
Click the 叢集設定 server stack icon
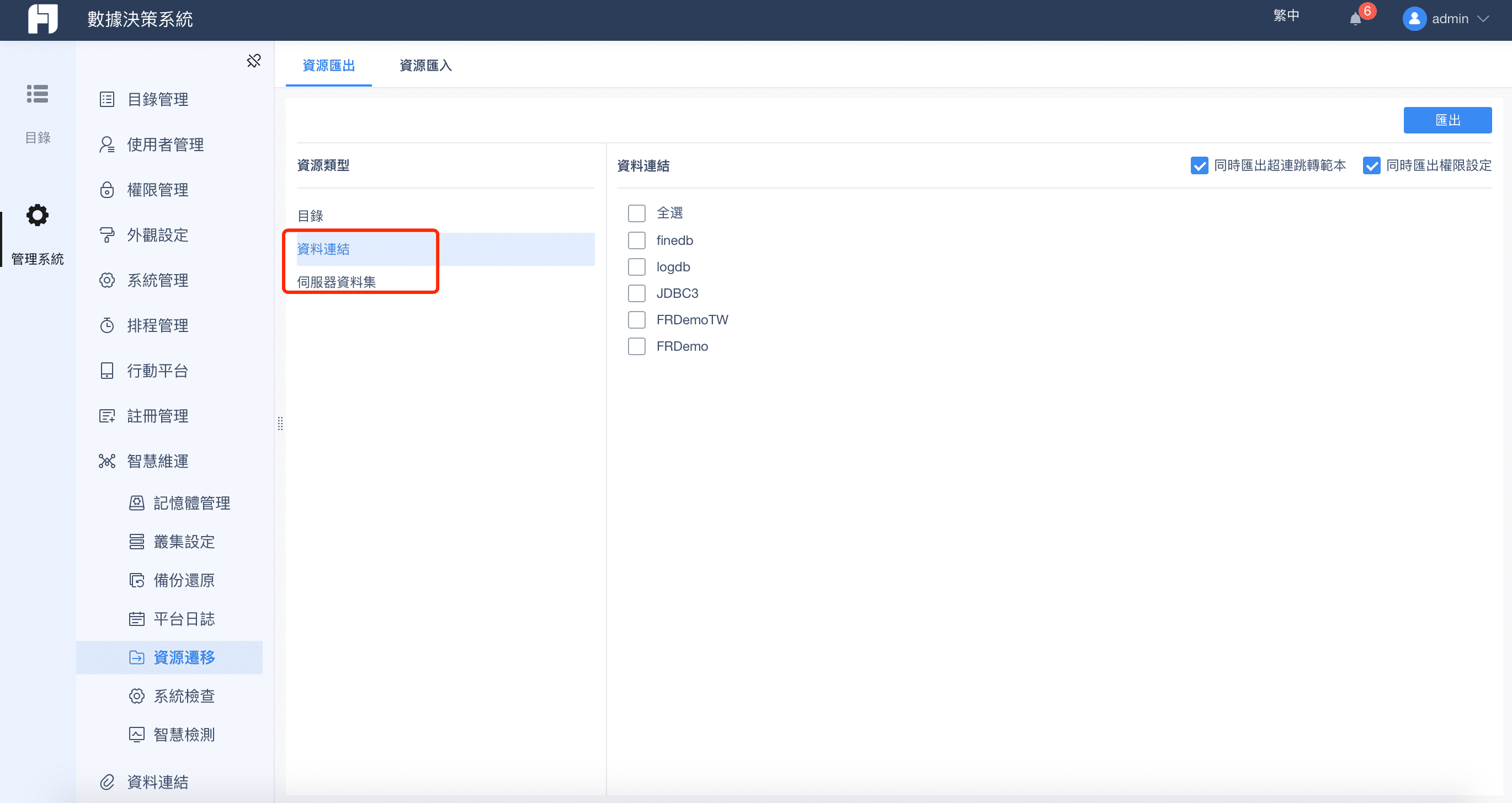137,542
